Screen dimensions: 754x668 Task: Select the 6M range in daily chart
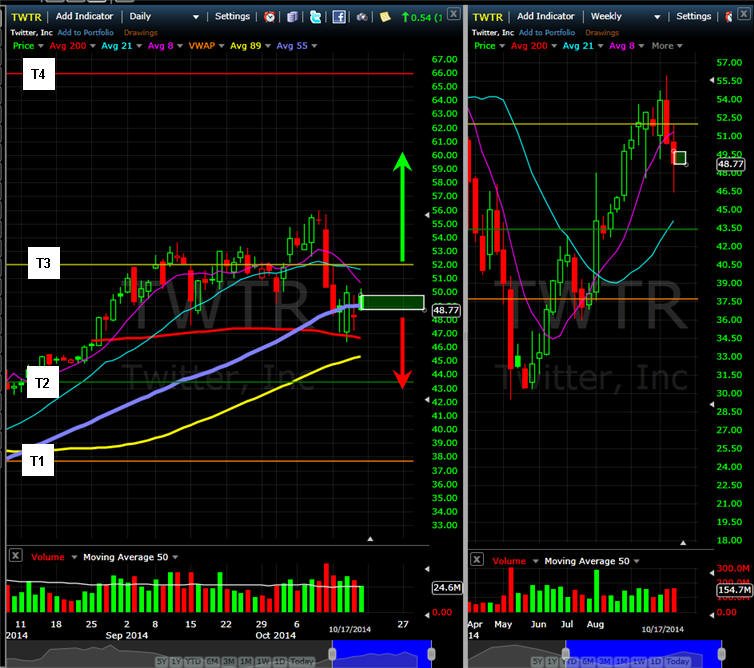tap(212, 662)
